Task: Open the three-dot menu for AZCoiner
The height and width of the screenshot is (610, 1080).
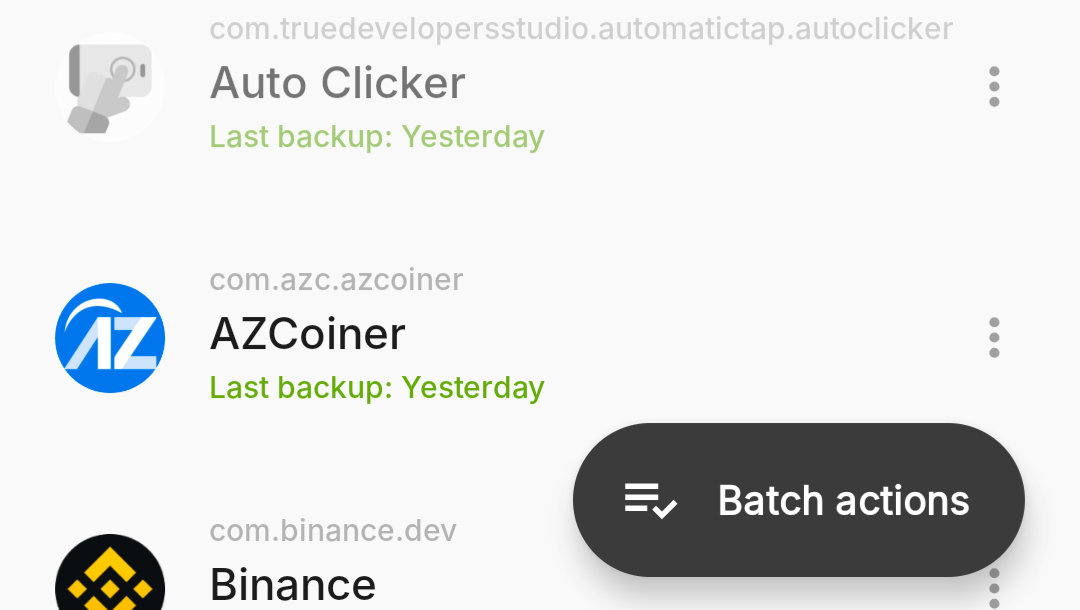Action: [x=994, y=338]
